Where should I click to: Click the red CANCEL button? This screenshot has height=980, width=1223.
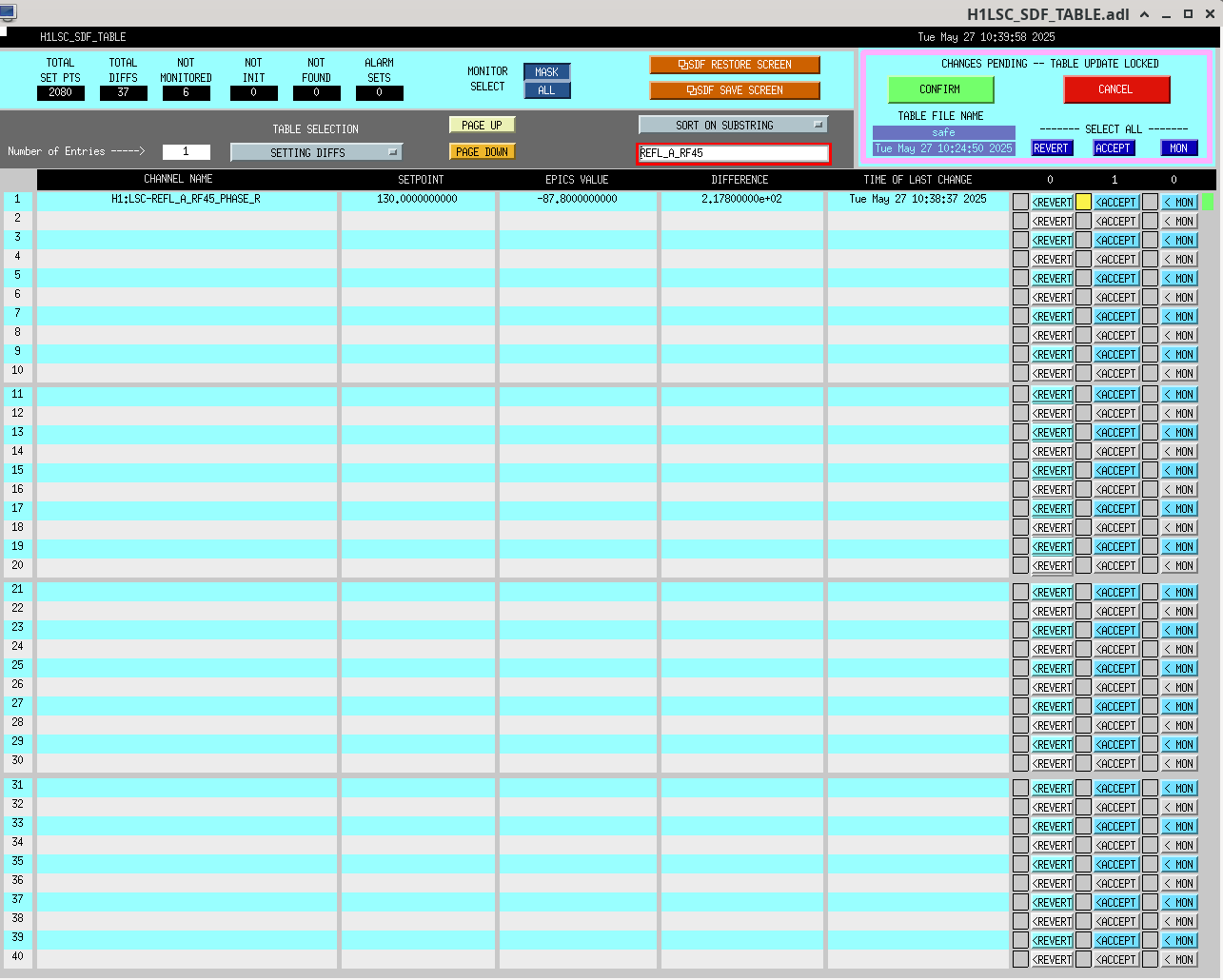tap(1116, 89)
